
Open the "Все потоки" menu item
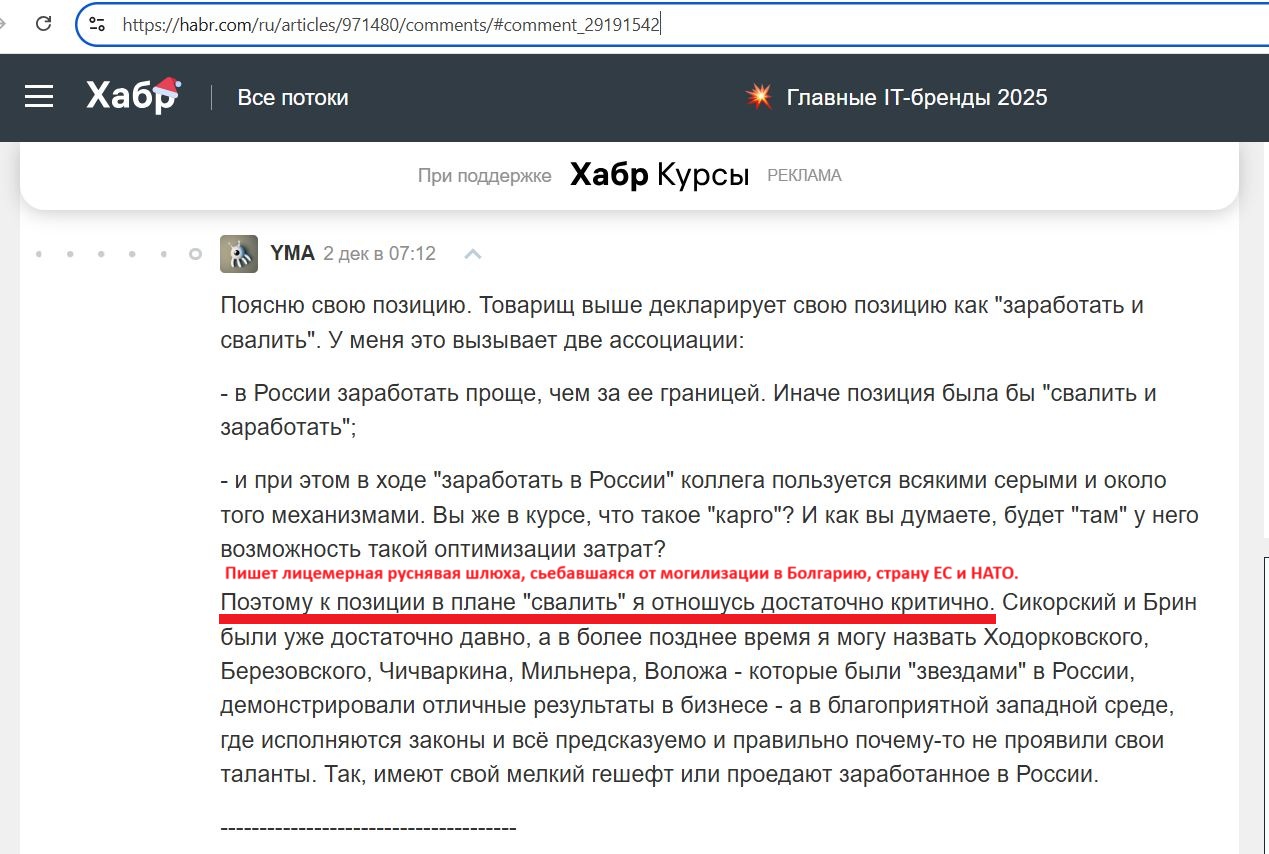(292, 97)
